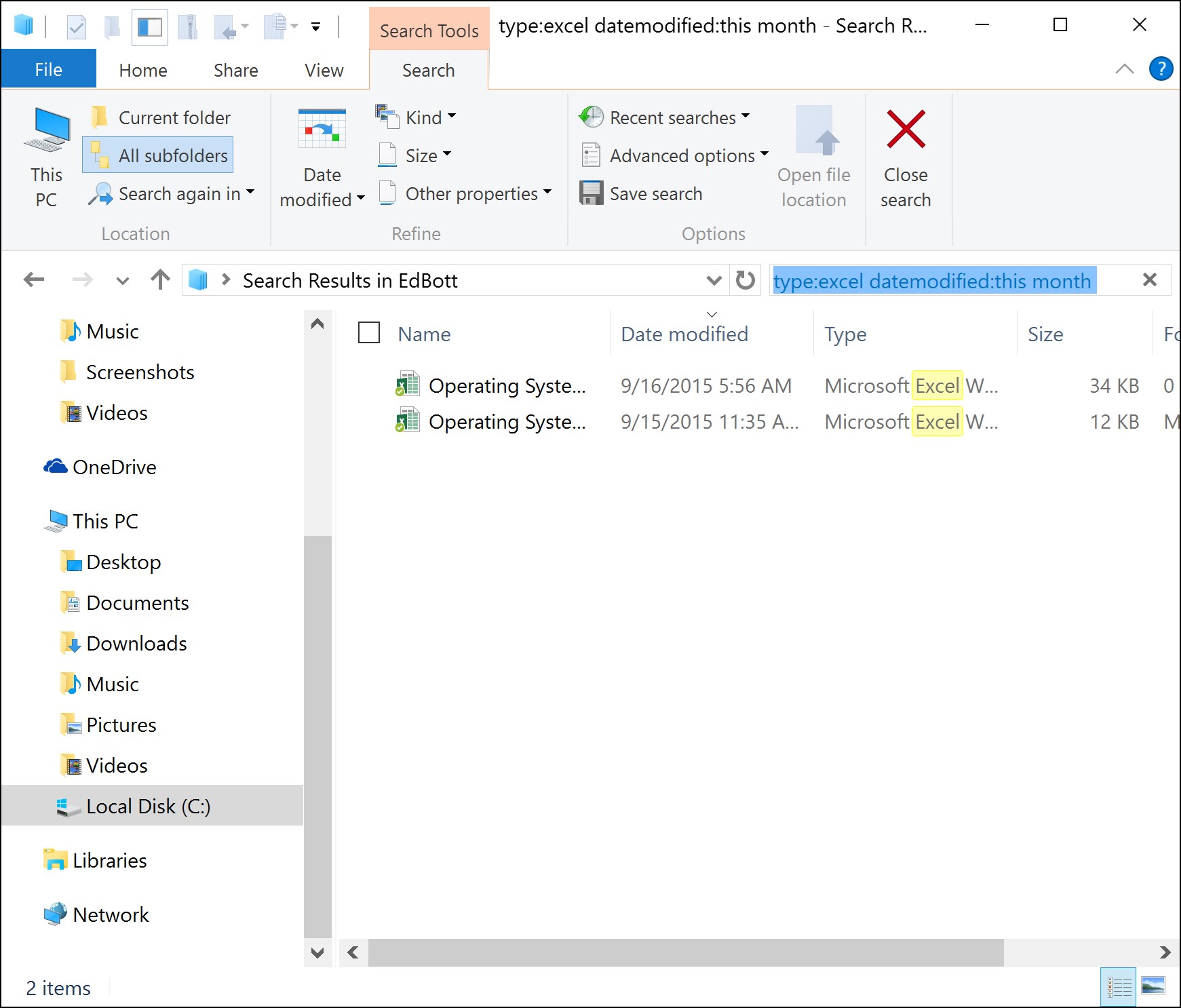The width and height of the screenshot is (1181, 1008).
Task: Open the View ribbon tab
Action: coord(324,71)
